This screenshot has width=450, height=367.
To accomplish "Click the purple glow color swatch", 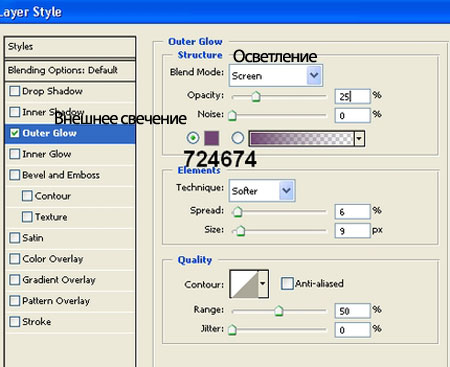I will [x=211, y=138].
